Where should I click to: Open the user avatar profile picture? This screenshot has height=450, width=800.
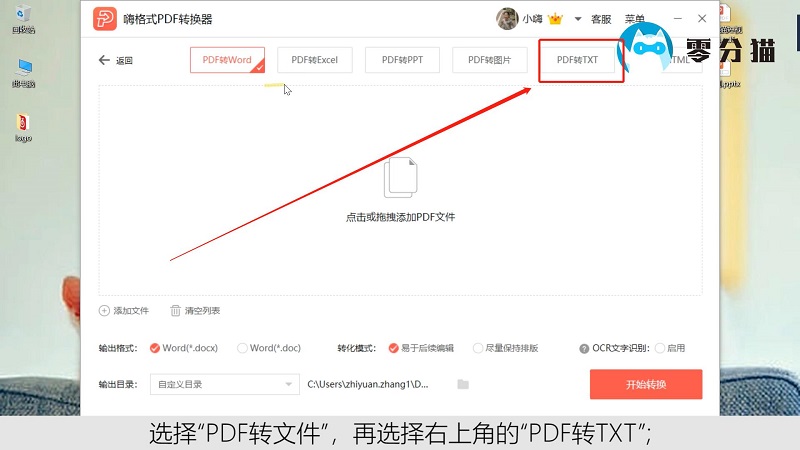(x=507, y=19)
